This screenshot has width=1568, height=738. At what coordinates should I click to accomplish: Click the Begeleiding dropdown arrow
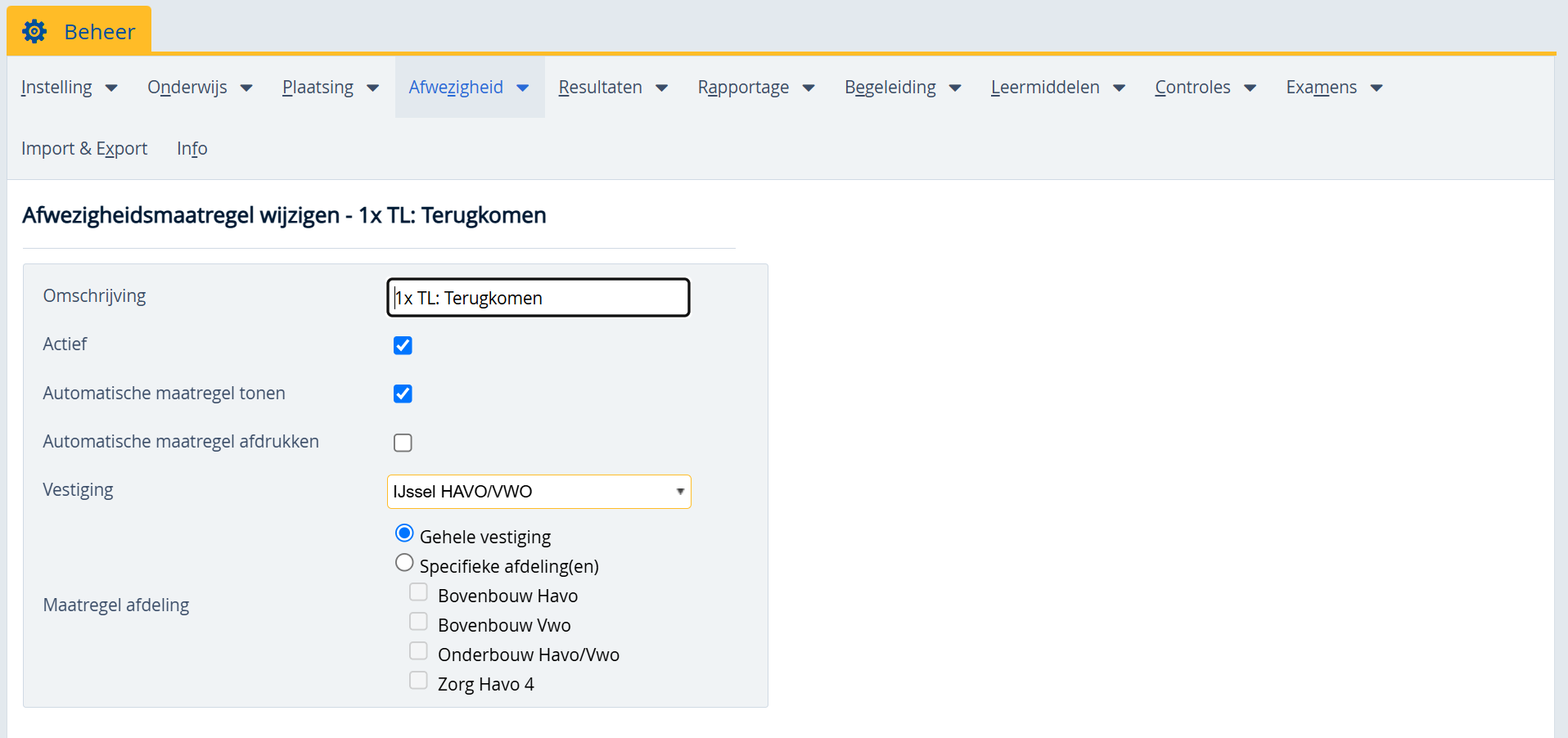pos(955,88)
